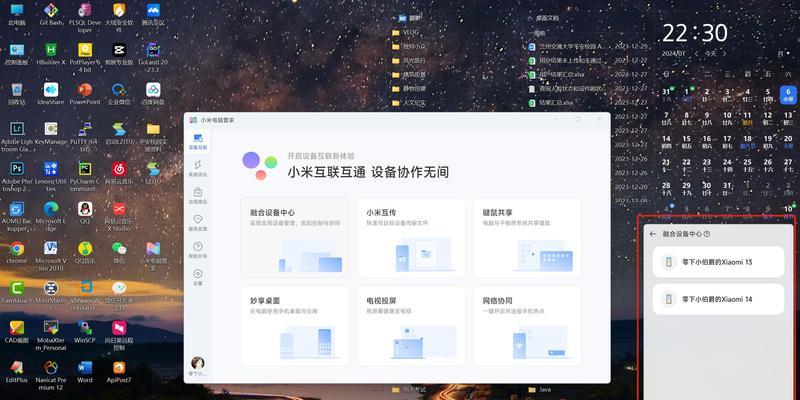Viewport: 800px width, 400px height.
Task: Open Camtasia 9 desktop icon
Action: pyautogui.click(x=17, y=292)
